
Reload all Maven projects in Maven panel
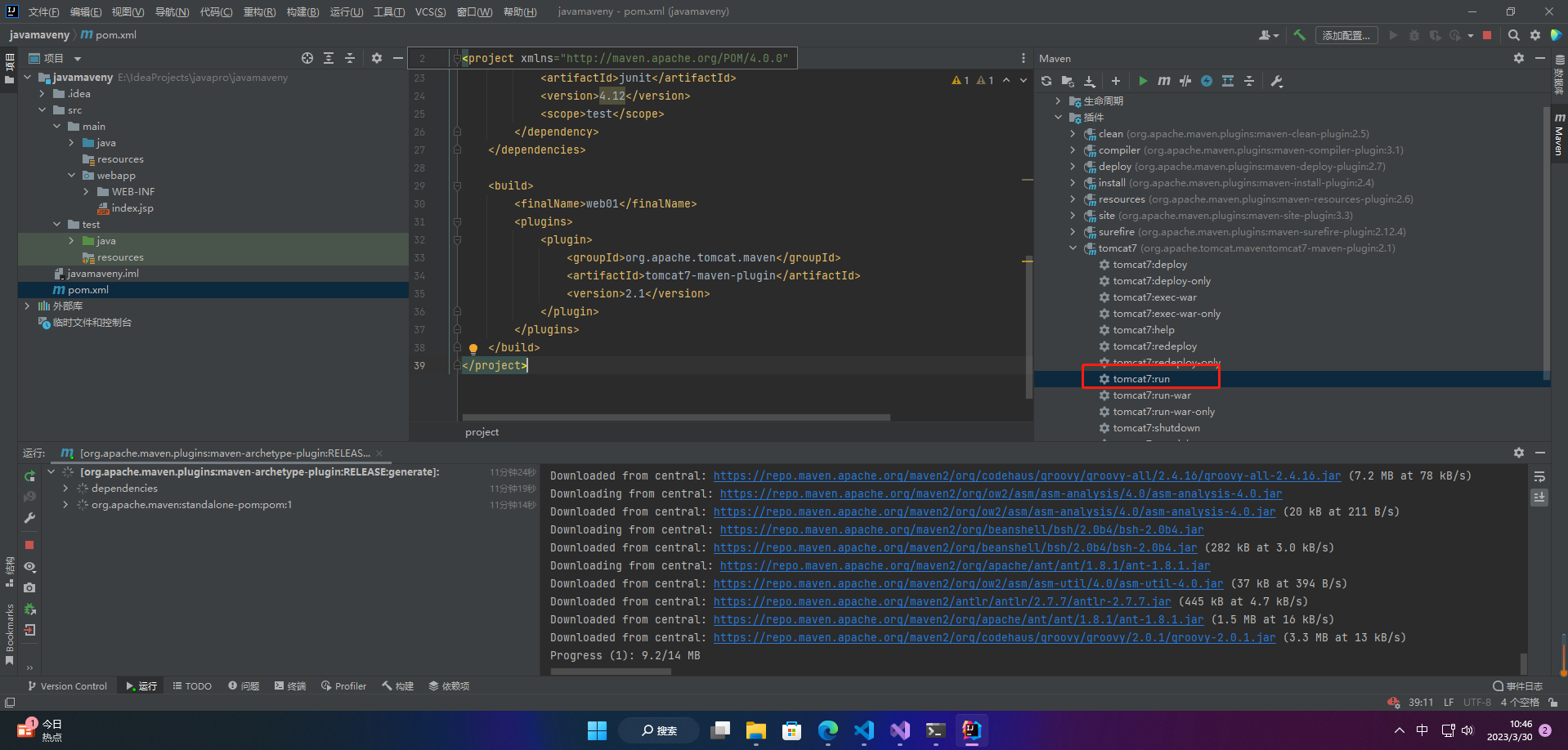1046,81
